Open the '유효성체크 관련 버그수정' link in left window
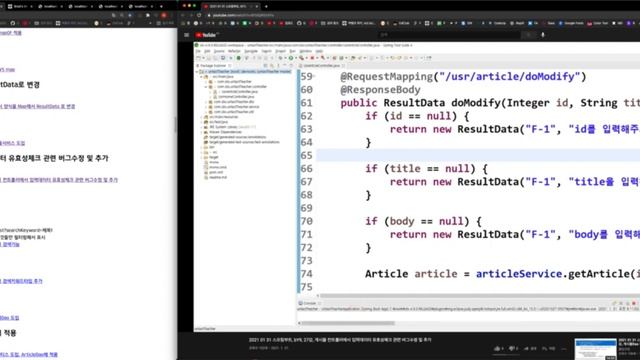Image resolution: width=640 pixels, height=360 pixels. point(59,180)
